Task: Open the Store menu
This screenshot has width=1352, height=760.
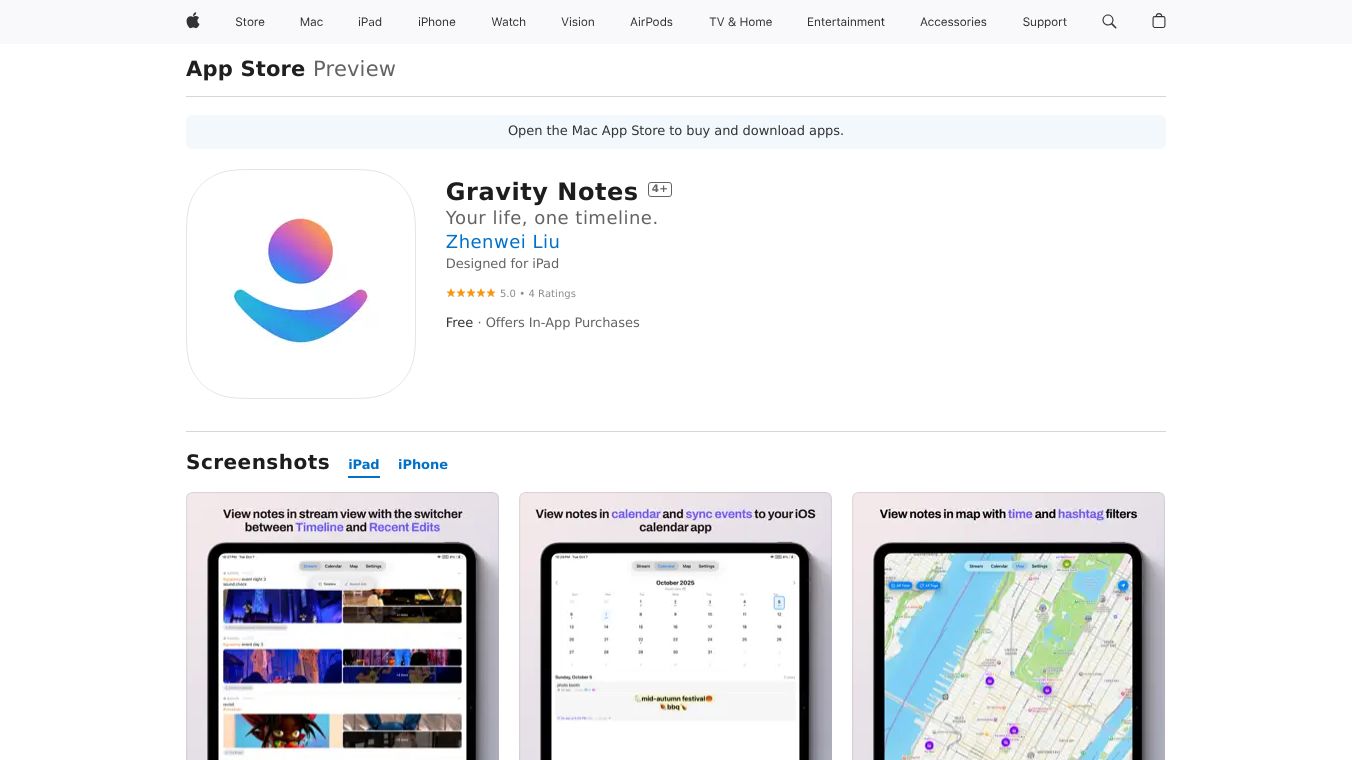Action: 250,22
